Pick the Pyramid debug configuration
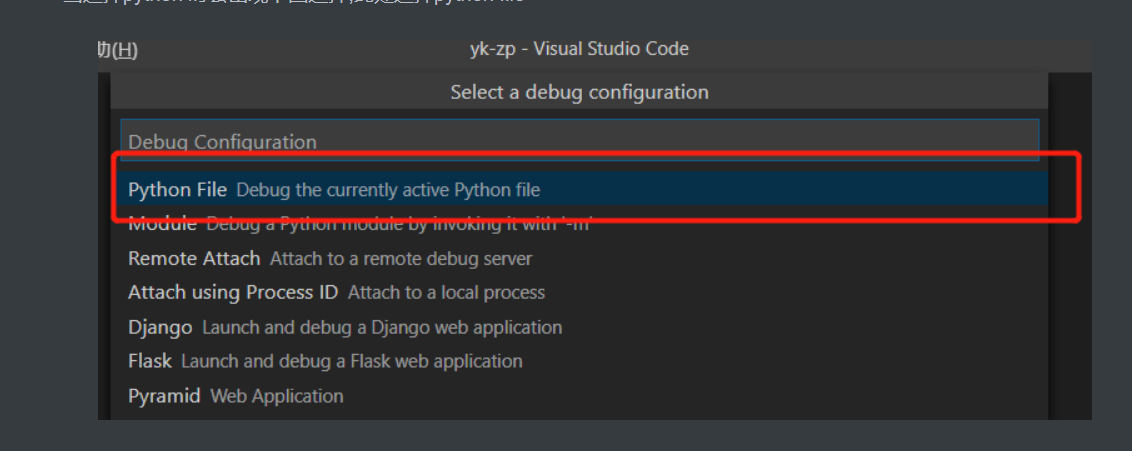The height and width of the screenshot is (451, 1132). [164, 396]
